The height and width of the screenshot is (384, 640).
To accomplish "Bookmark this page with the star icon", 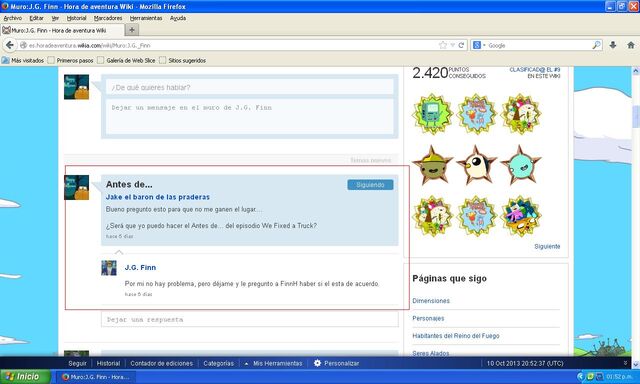I will coord(443,45).
